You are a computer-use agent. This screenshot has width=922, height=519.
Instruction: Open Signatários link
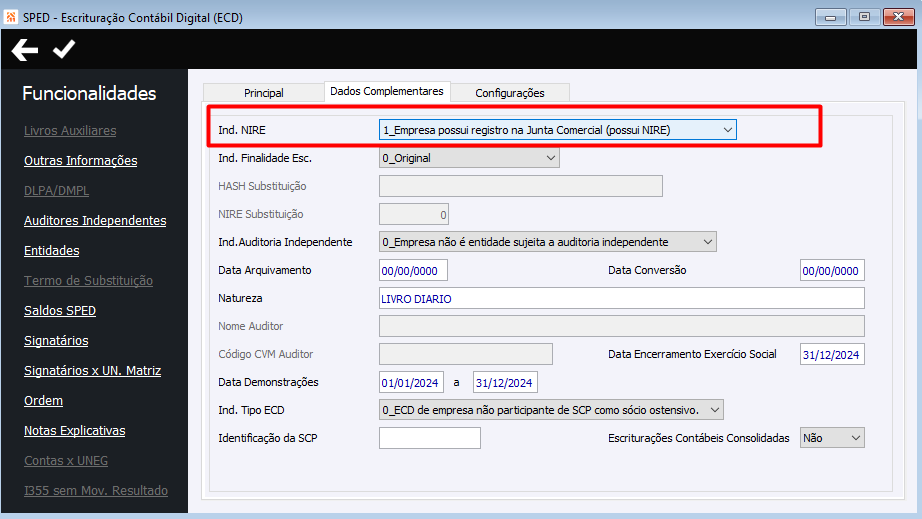tap(56, 340)
